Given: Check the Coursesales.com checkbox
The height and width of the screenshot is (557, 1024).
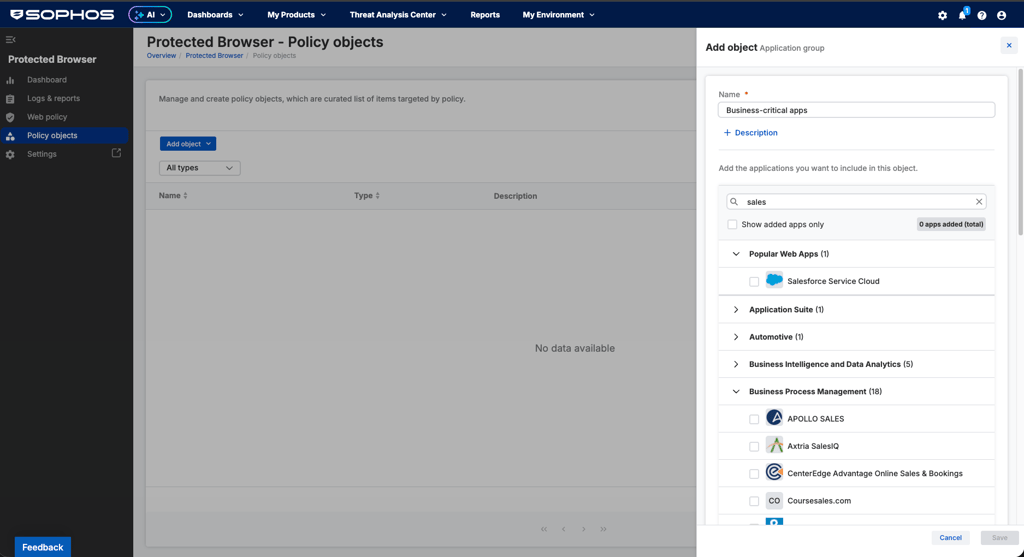Looking at the screenshot, I should click(x=754, y=501).
